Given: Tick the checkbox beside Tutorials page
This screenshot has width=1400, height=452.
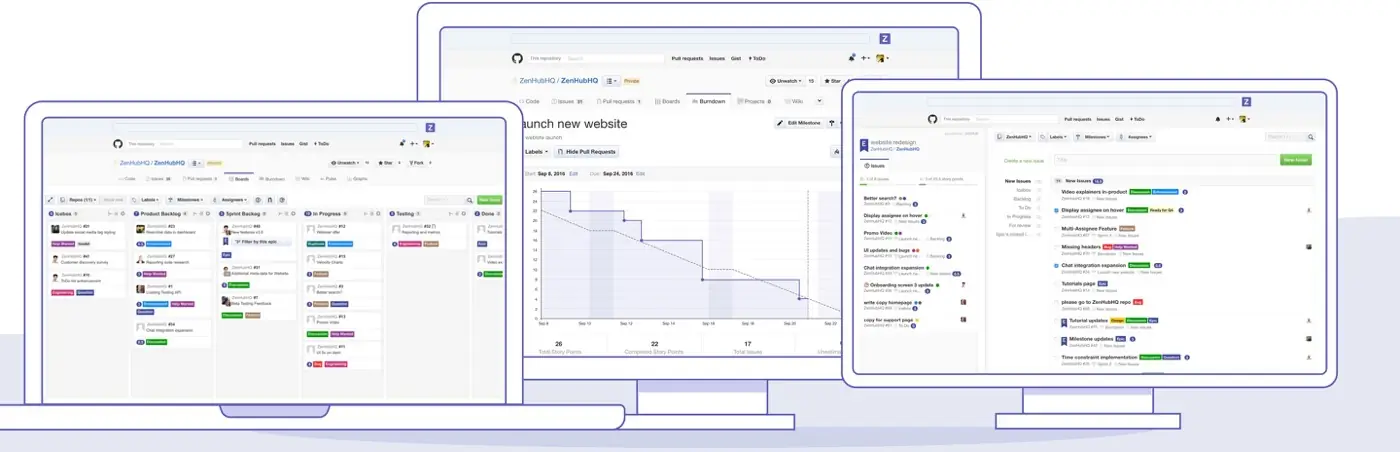Looking at the screenshot, I should (1056, 284).
